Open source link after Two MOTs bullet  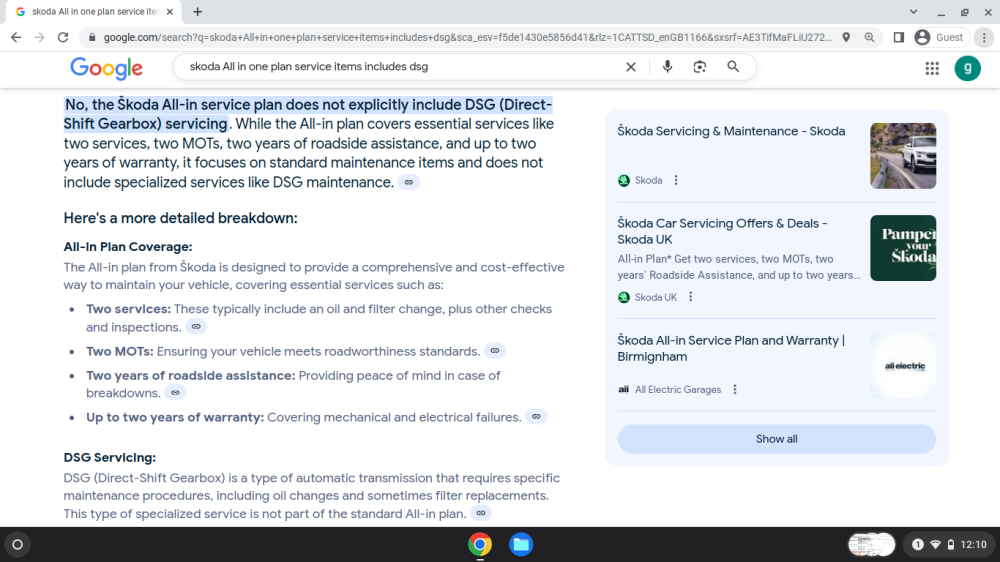(x=495, y=351)
